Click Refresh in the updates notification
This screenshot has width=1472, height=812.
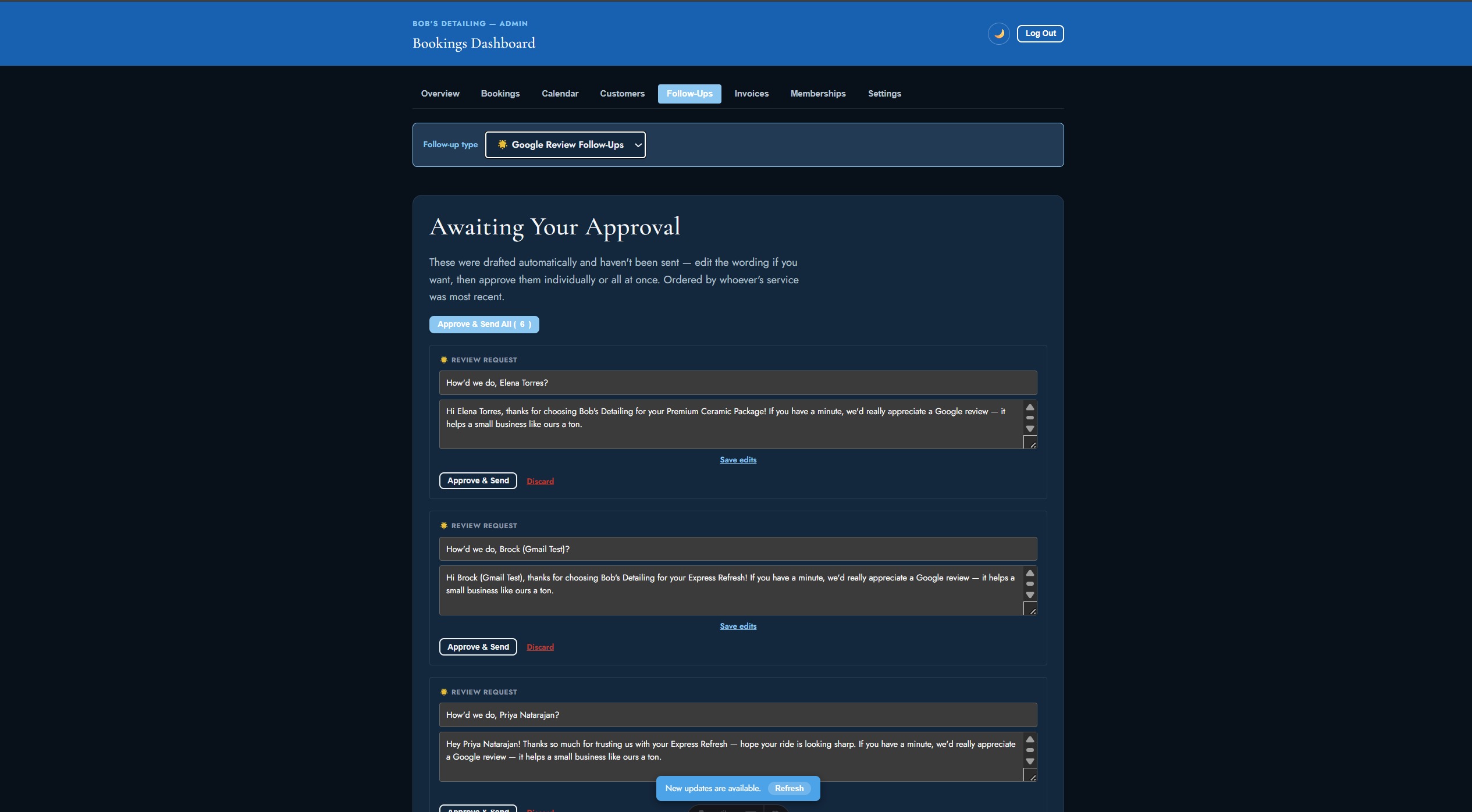pyautogui.click(x=789, y=789)
